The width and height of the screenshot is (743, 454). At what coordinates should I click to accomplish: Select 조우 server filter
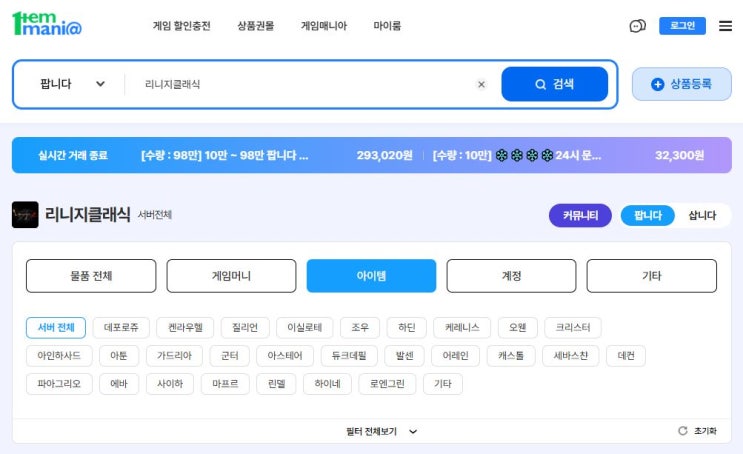click(x=360, y=327)
